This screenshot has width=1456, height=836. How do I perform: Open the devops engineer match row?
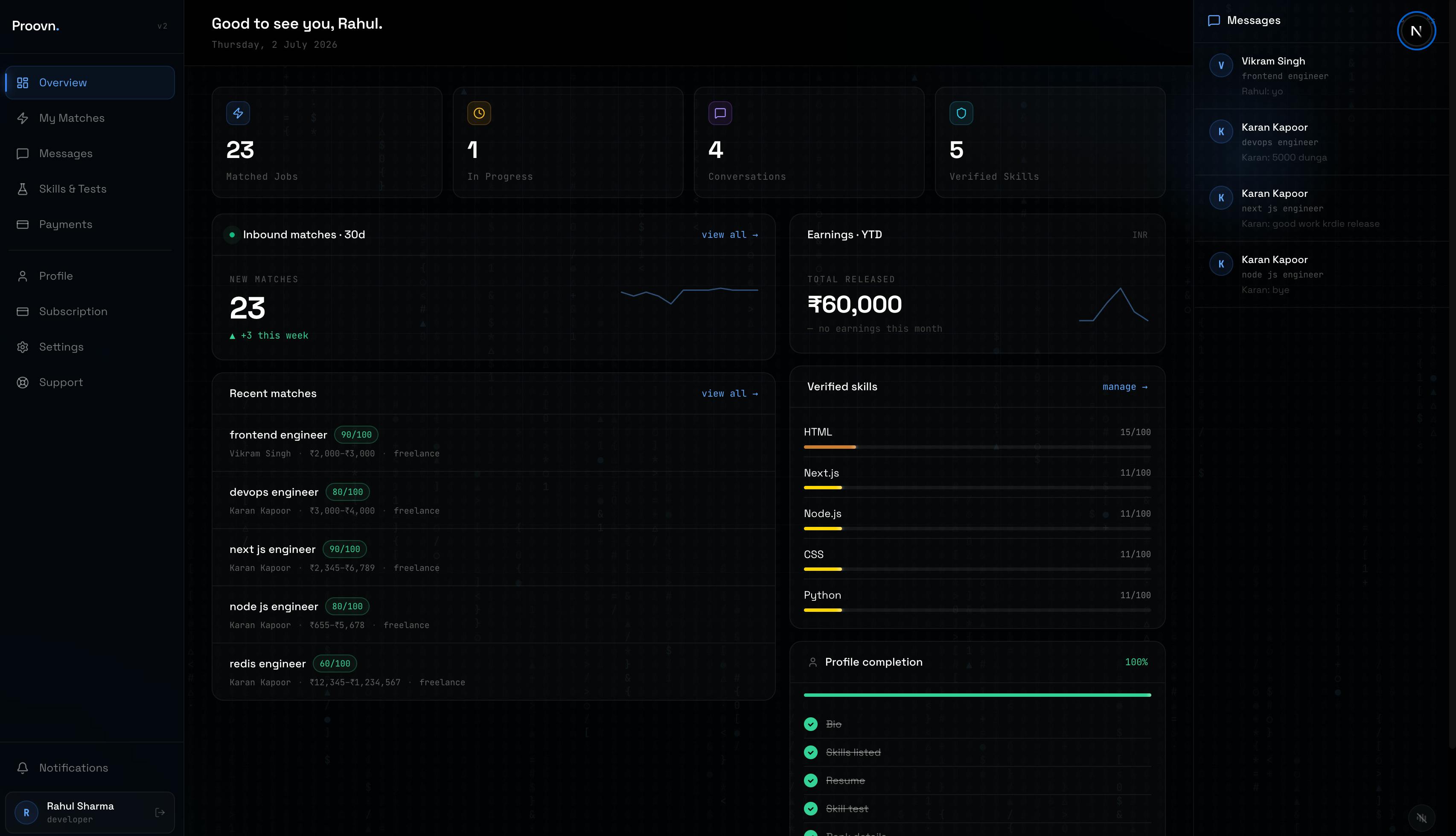click(x=493, y=500)
